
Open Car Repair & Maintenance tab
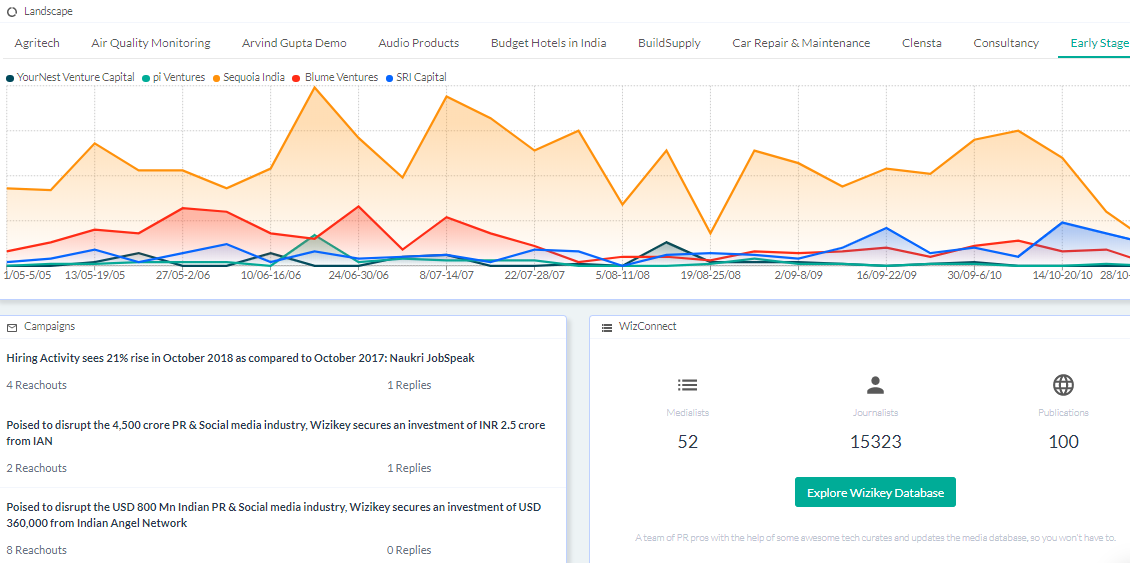[x=801, y=43]
